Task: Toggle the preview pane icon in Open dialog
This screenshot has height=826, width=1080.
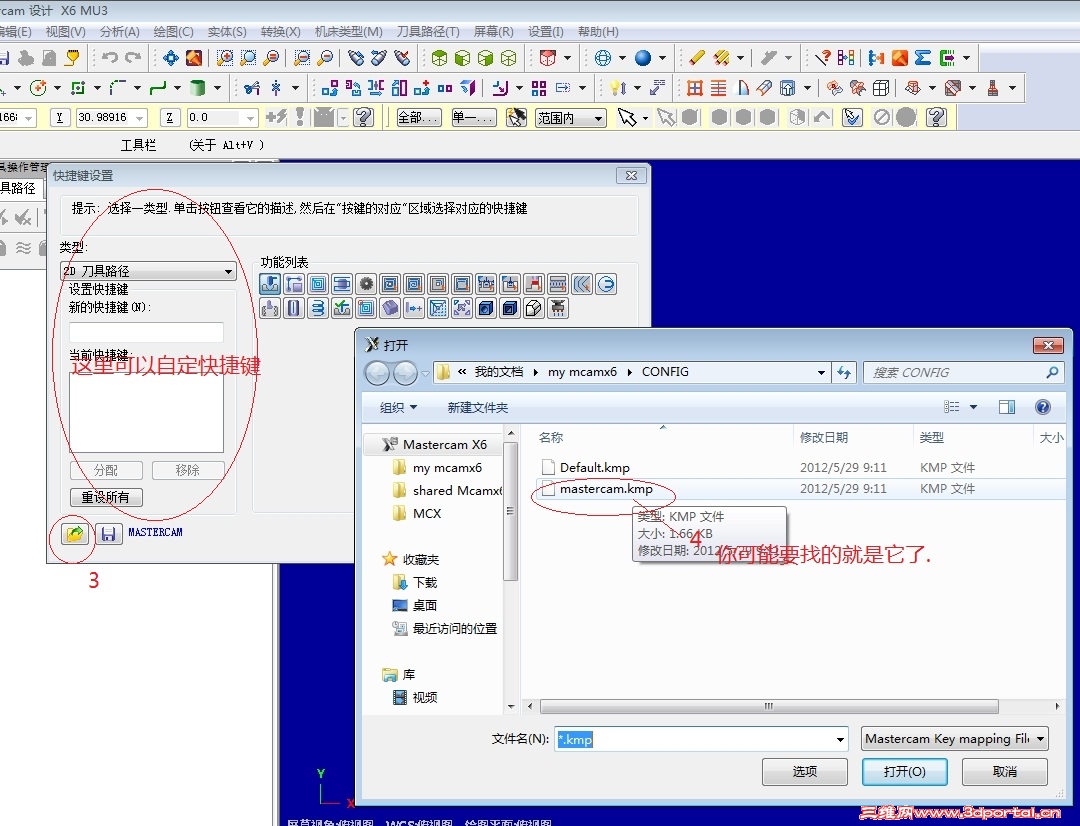Action: (x=1007, y=407)
